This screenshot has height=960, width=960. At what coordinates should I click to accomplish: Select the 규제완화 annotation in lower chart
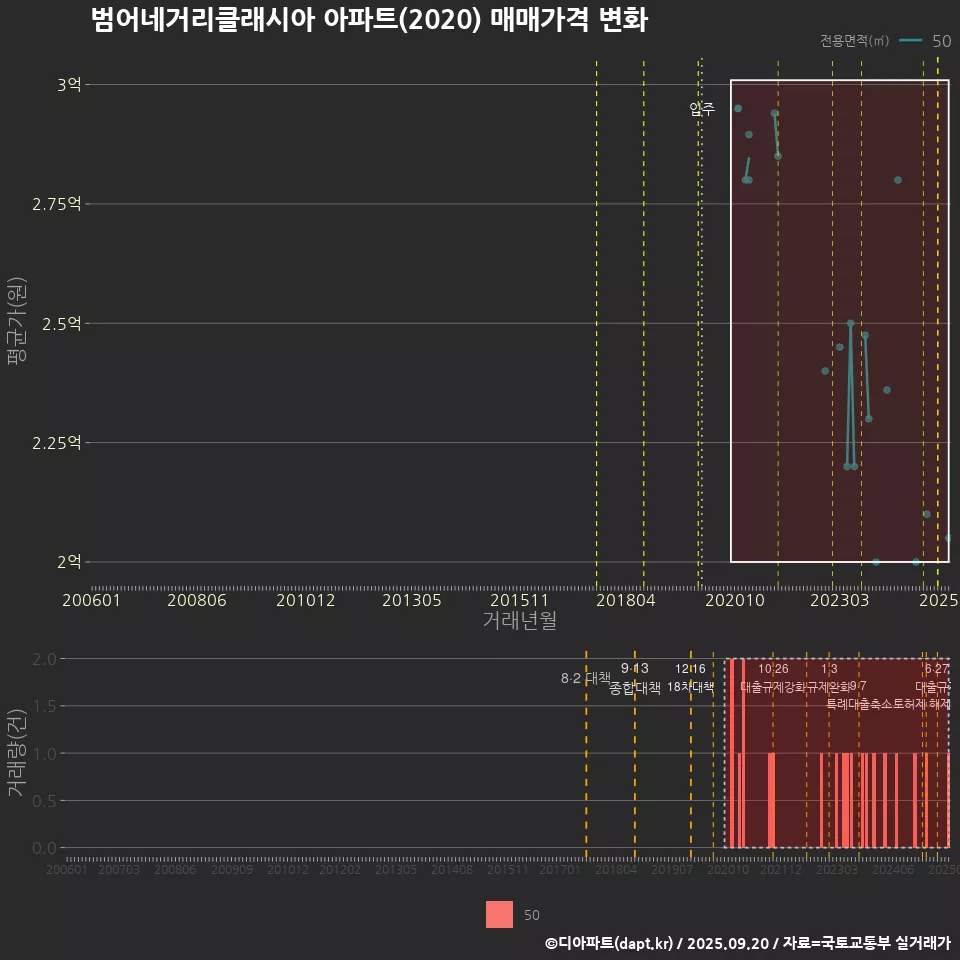tap(831, 688)
